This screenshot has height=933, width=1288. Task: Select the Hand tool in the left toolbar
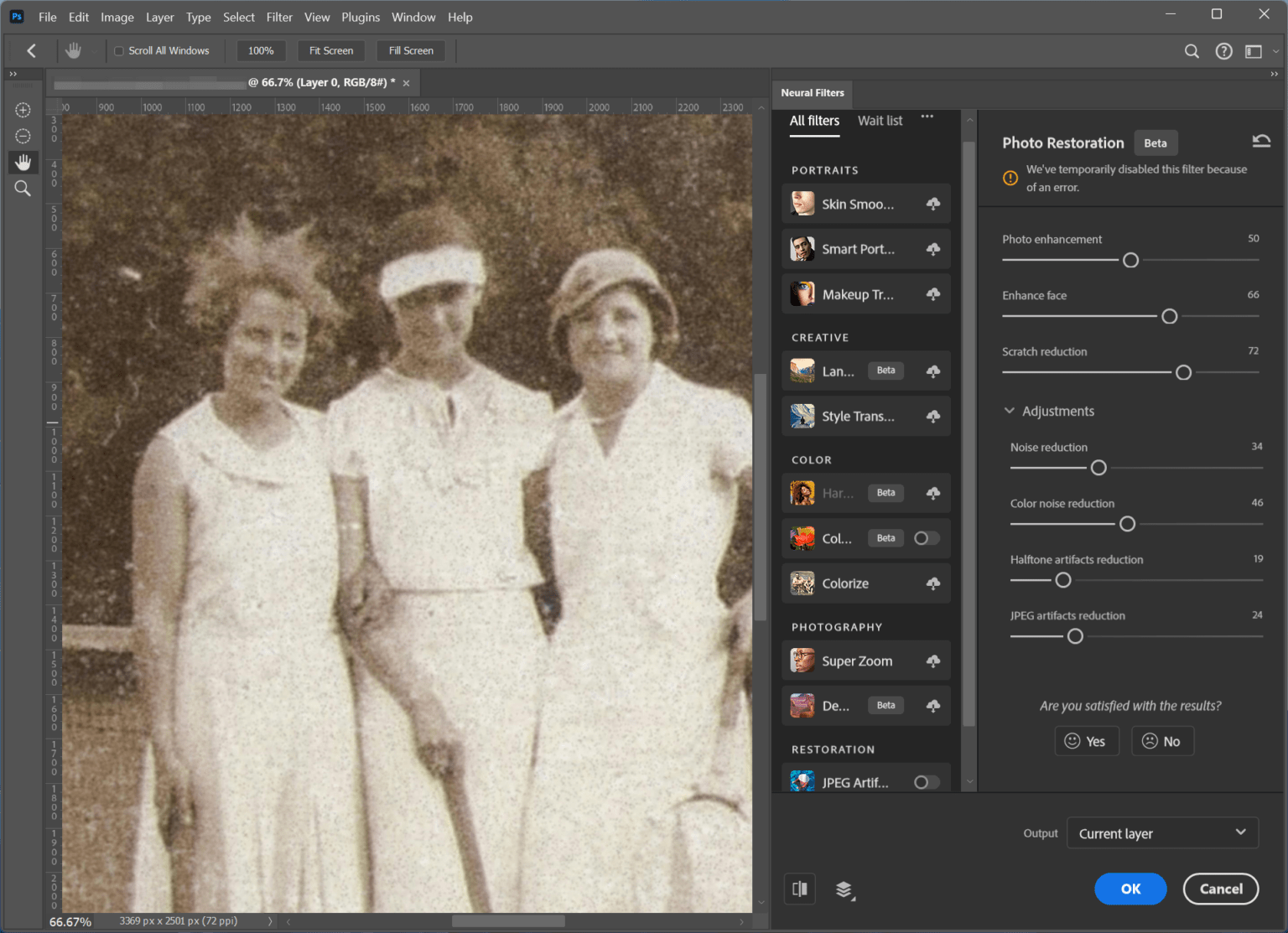pyautogui.click(x=23, y=162)
